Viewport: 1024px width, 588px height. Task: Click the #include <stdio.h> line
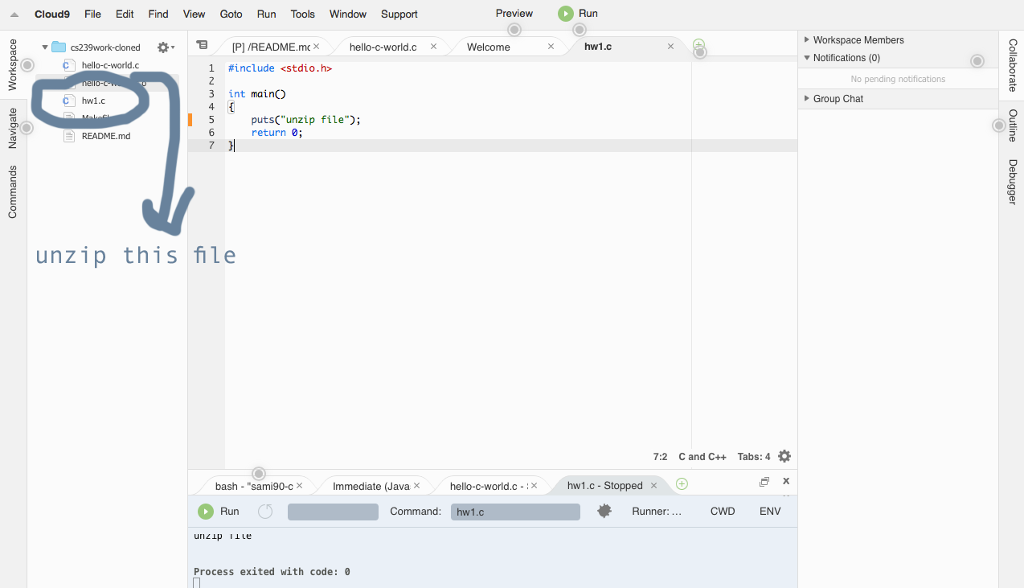pos(280,68)
